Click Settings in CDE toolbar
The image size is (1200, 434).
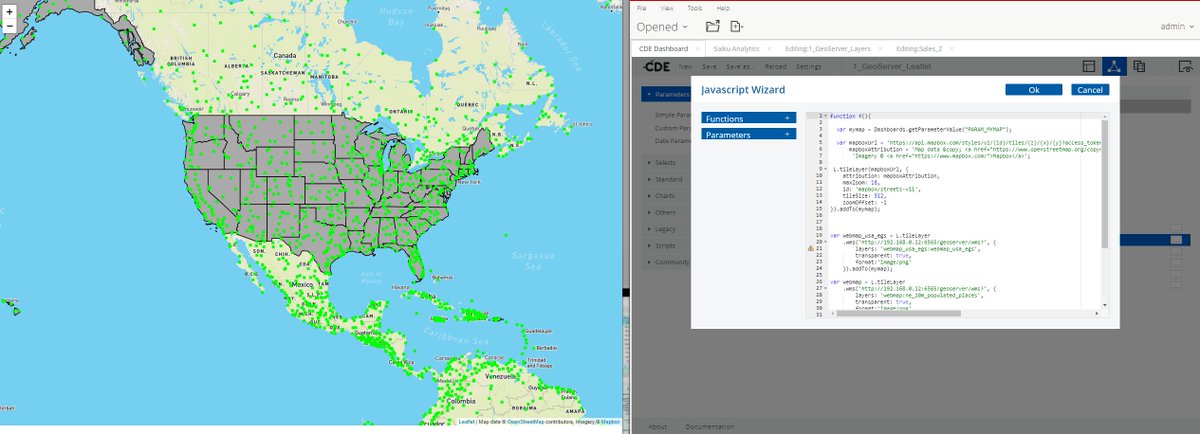808,66
